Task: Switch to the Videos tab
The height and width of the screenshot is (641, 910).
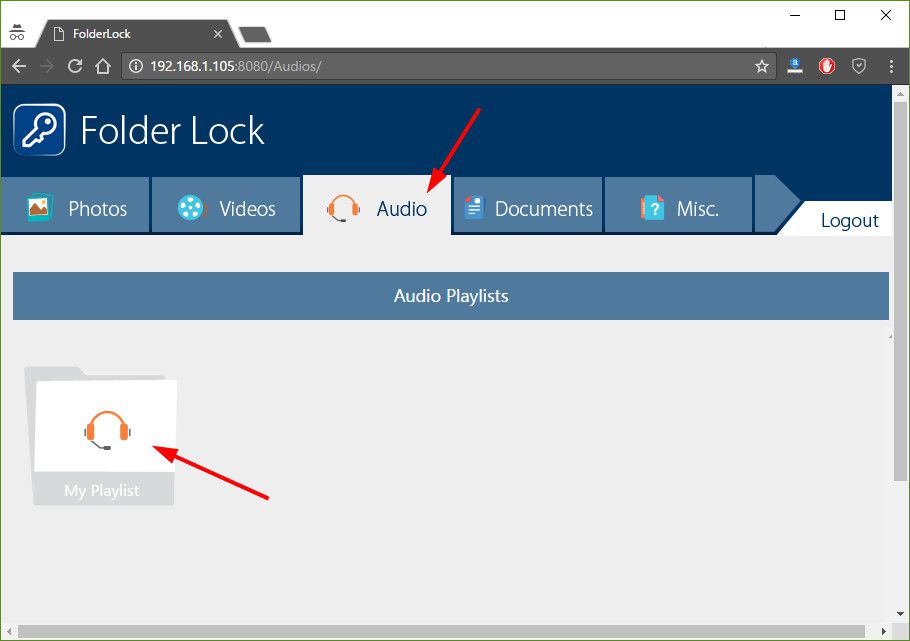Action: [x=226, y=206]
